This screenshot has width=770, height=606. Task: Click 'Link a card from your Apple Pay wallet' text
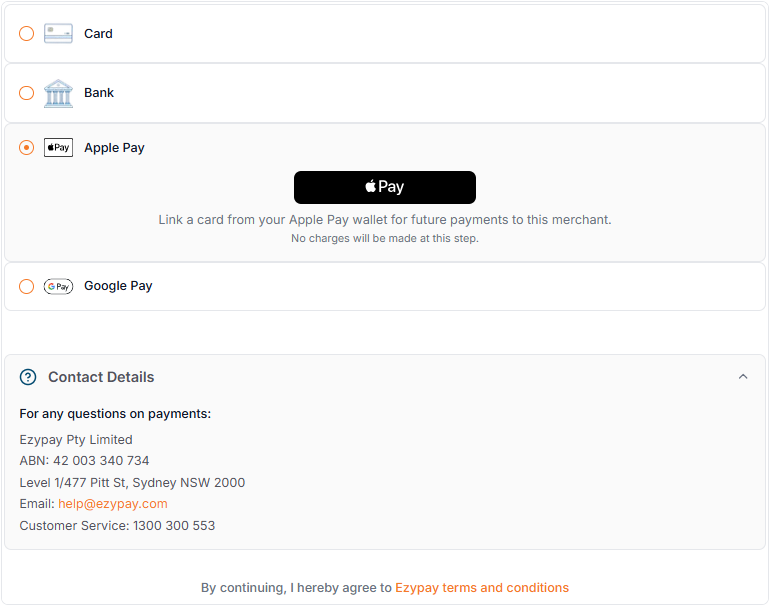[385, 220]
